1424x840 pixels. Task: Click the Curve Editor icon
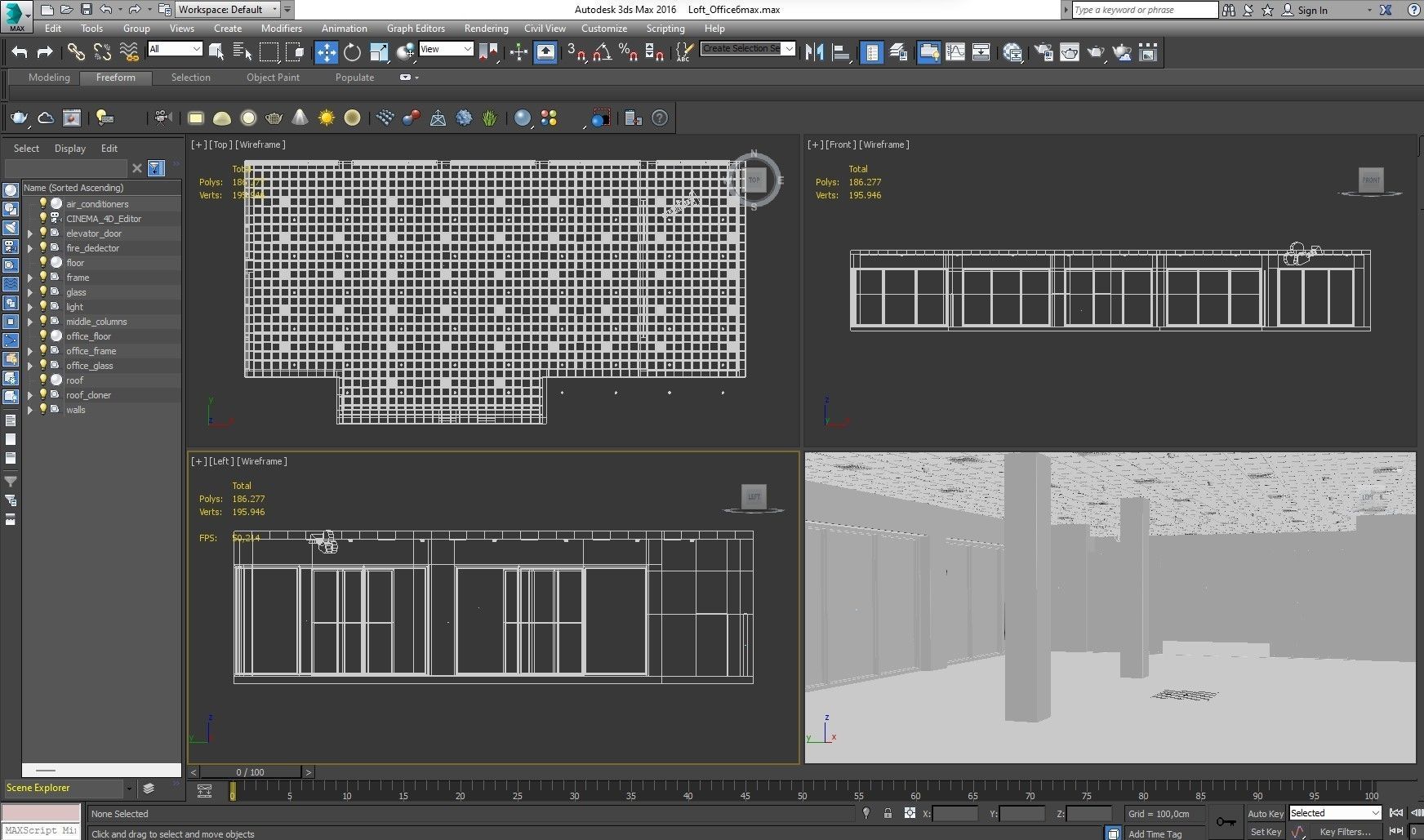pyautogui.click(x=955, y=52)
